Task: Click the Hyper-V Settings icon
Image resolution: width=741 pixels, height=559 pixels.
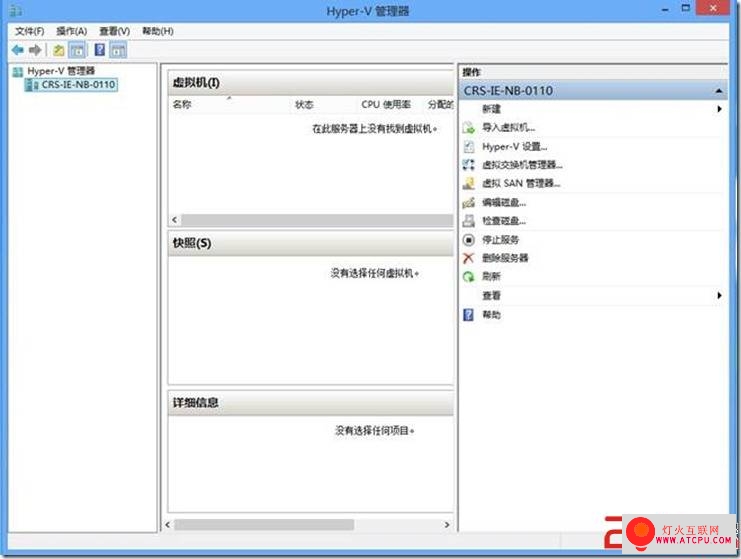Action: click(x=468, y=146)
